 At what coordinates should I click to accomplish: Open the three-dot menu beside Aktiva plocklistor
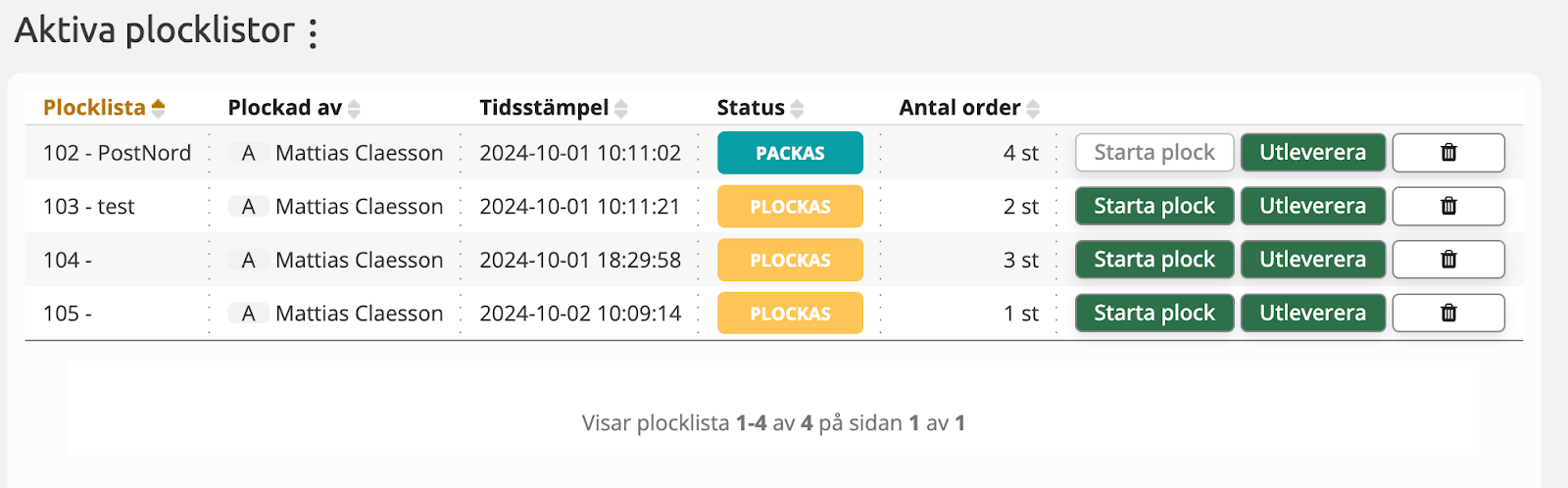coord(314,32)
